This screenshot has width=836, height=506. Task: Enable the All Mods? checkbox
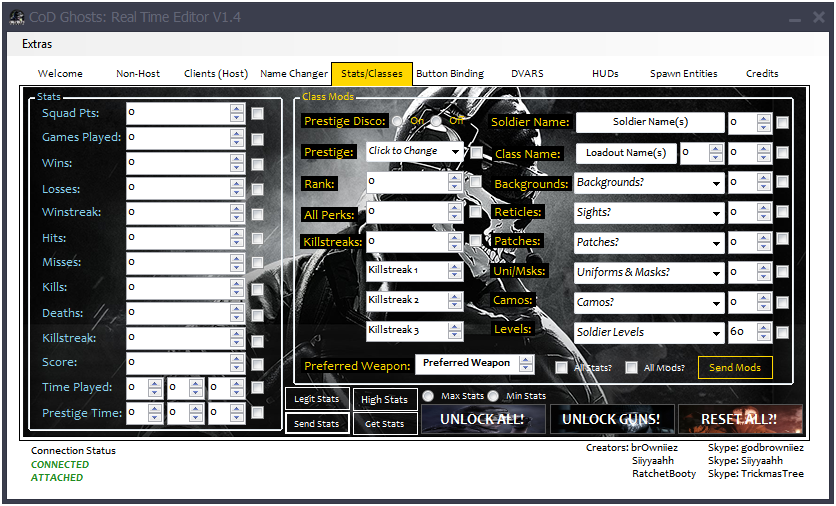pyautogui.click(x=631, y=367)
